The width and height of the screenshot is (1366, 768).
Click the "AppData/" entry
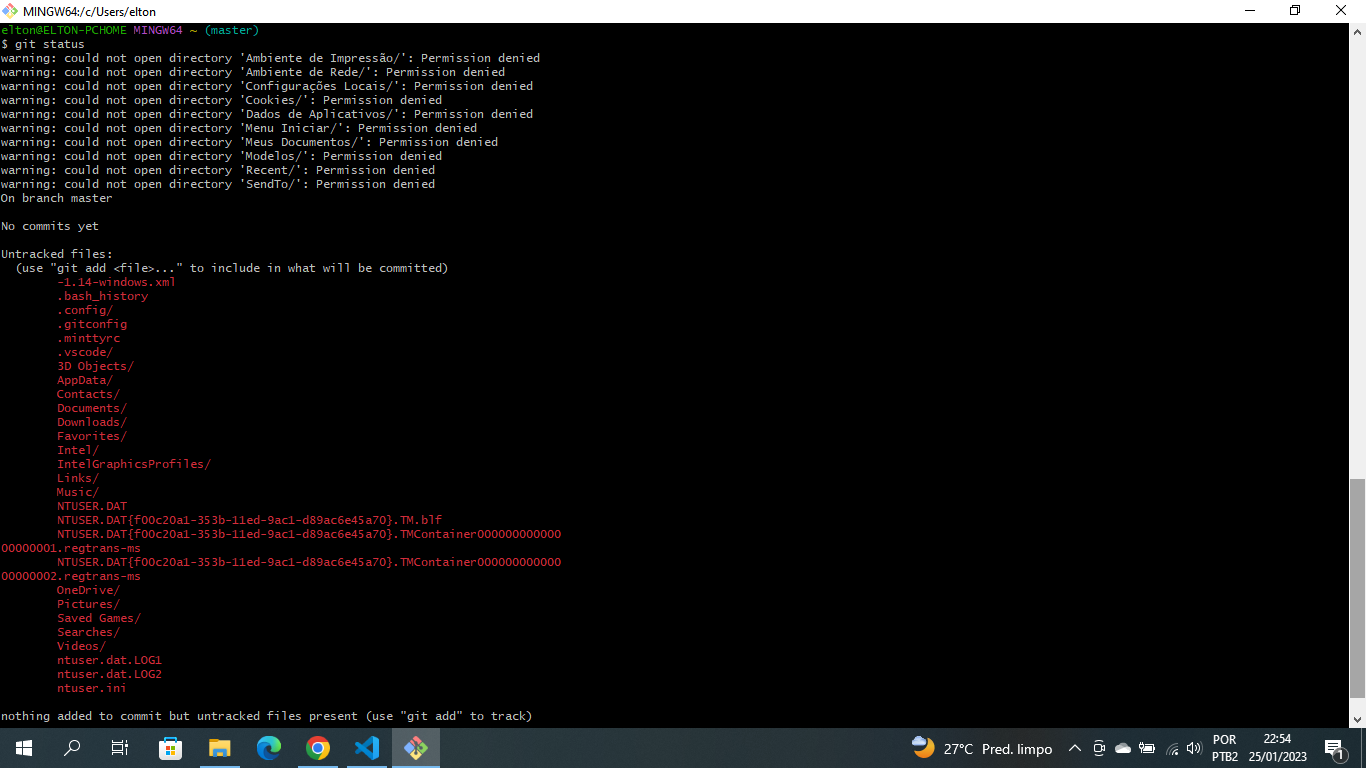click(85, 380)
